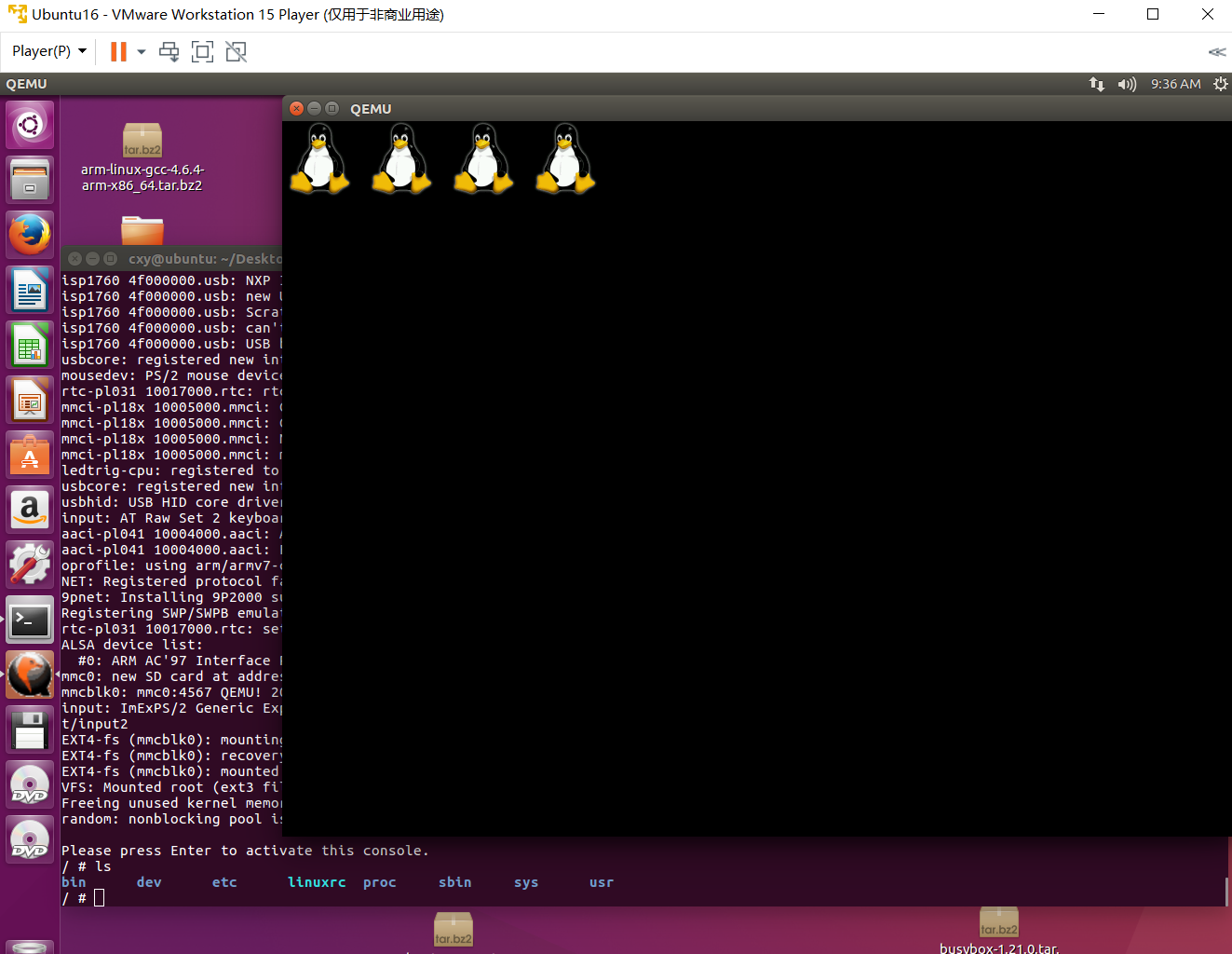Click the QEMU window title bar text
Screen dimensions: 1232x954
click(x=371, y=109)
